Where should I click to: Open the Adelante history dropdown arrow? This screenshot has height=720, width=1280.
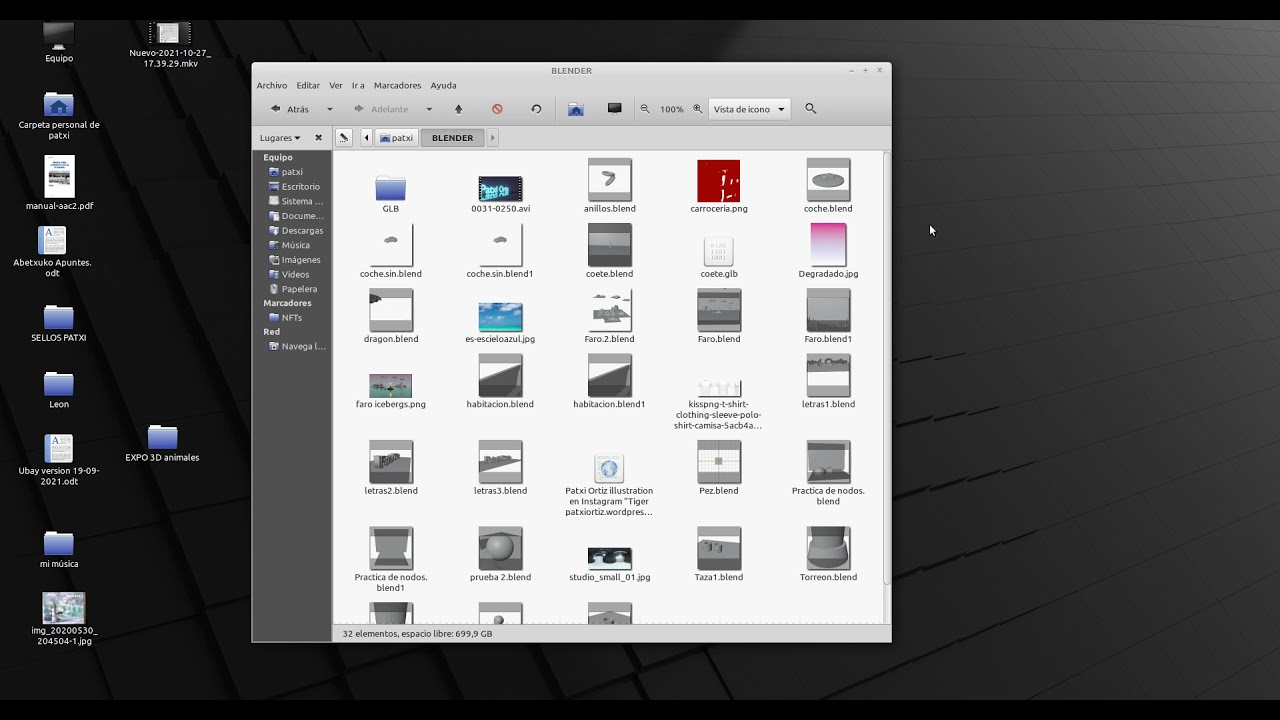point(429,109)
